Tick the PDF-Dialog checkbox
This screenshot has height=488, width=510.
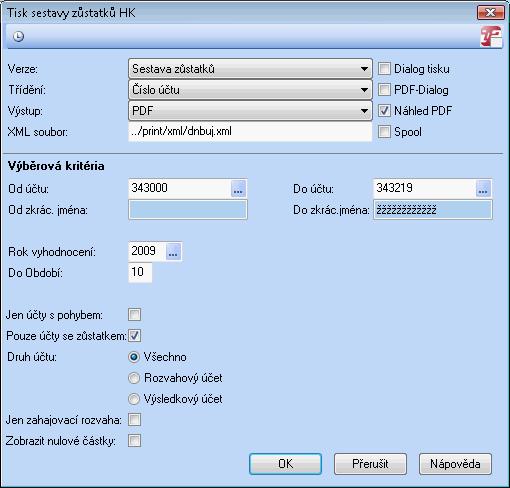pos(384,90)
